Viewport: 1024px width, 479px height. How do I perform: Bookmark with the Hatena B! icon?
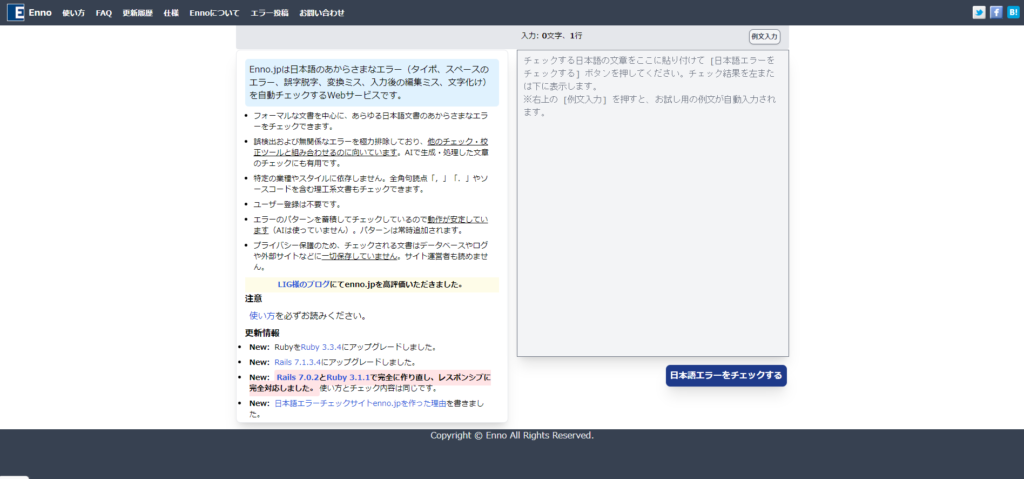1013,13
